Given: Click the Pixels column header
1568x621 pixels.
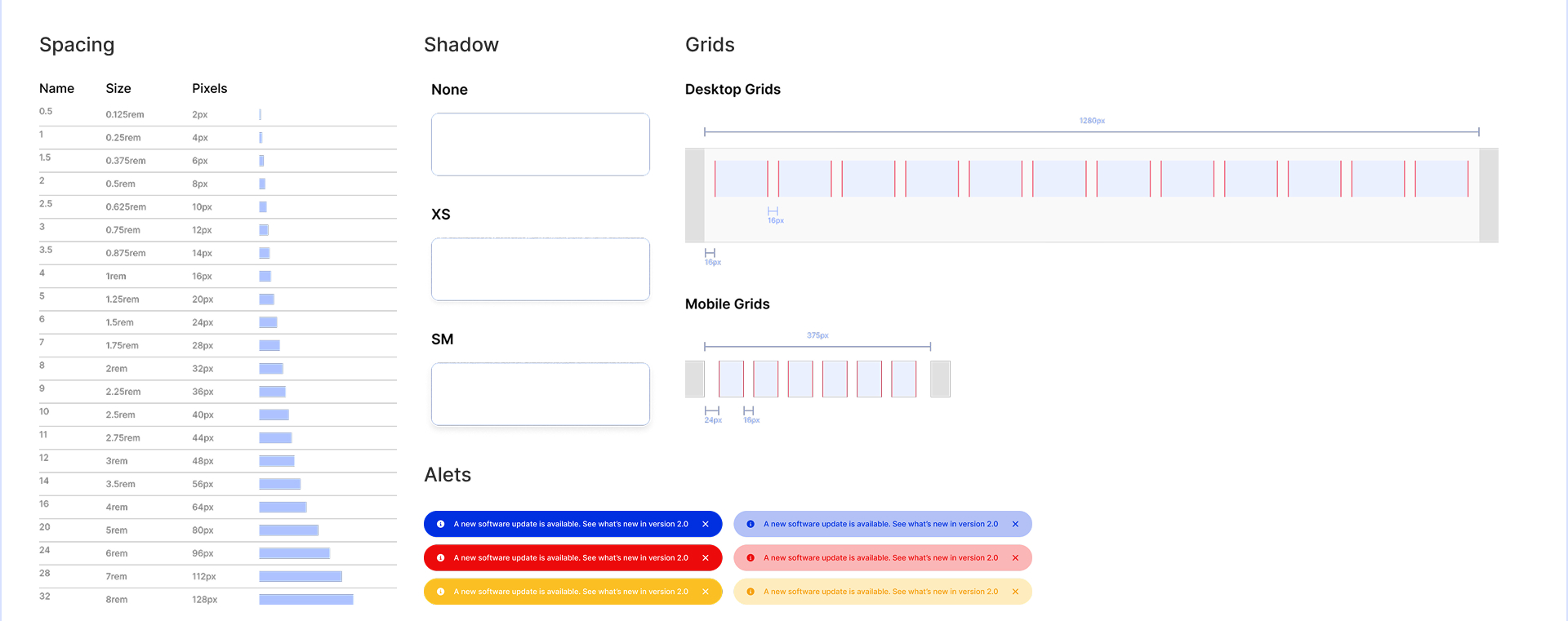Looking at the screenshot, I should coord(210,88).
